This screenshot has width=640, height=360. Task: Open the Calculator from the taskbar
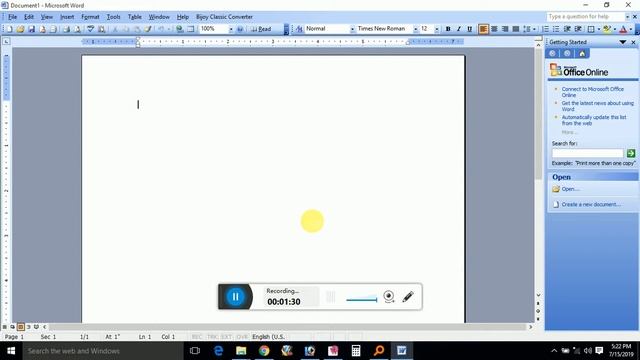(x=356, y=351)
